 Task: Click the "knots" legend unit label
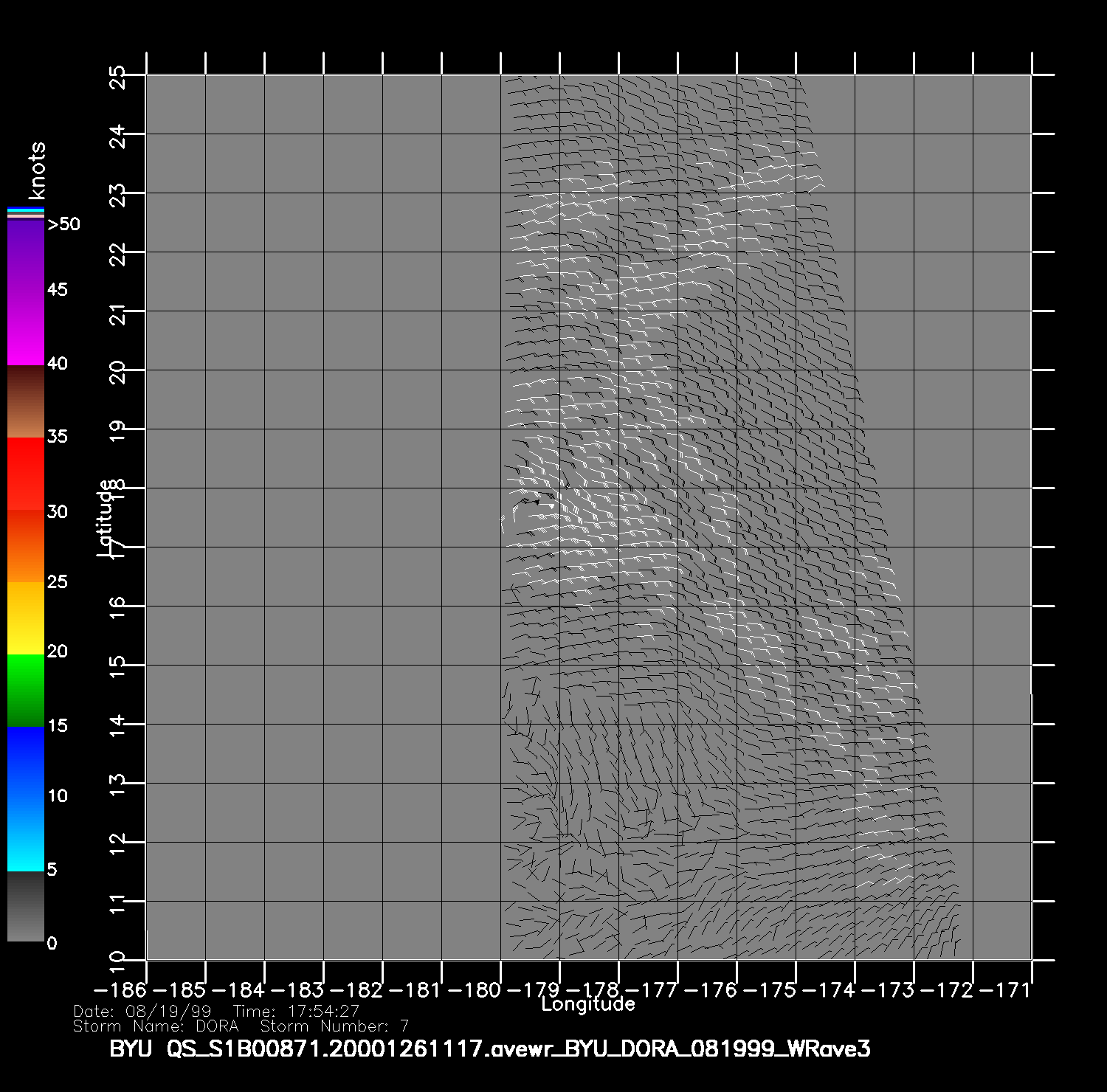pyautogui.click(x=37, y=170)
